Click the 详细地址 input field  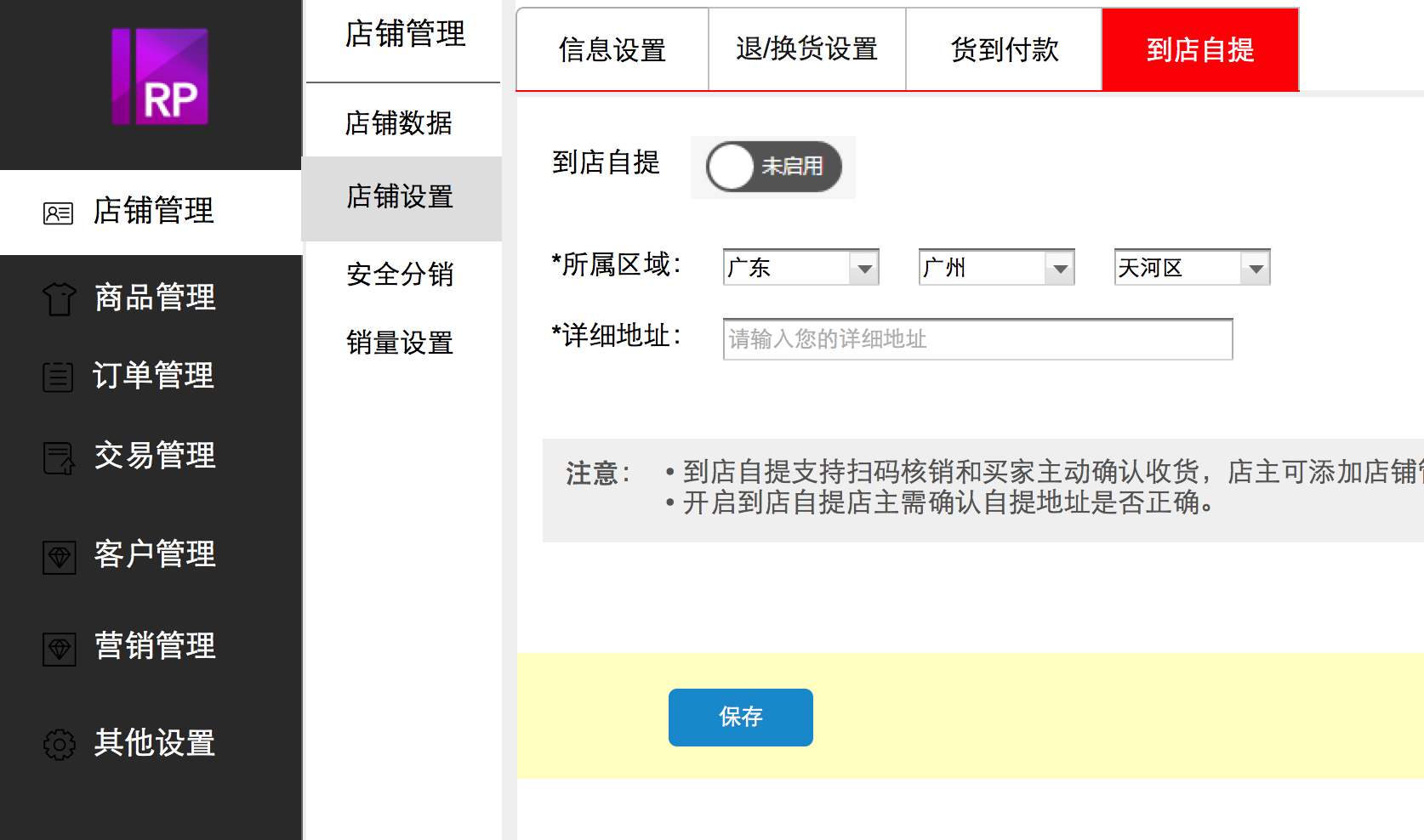pos(977,339)
